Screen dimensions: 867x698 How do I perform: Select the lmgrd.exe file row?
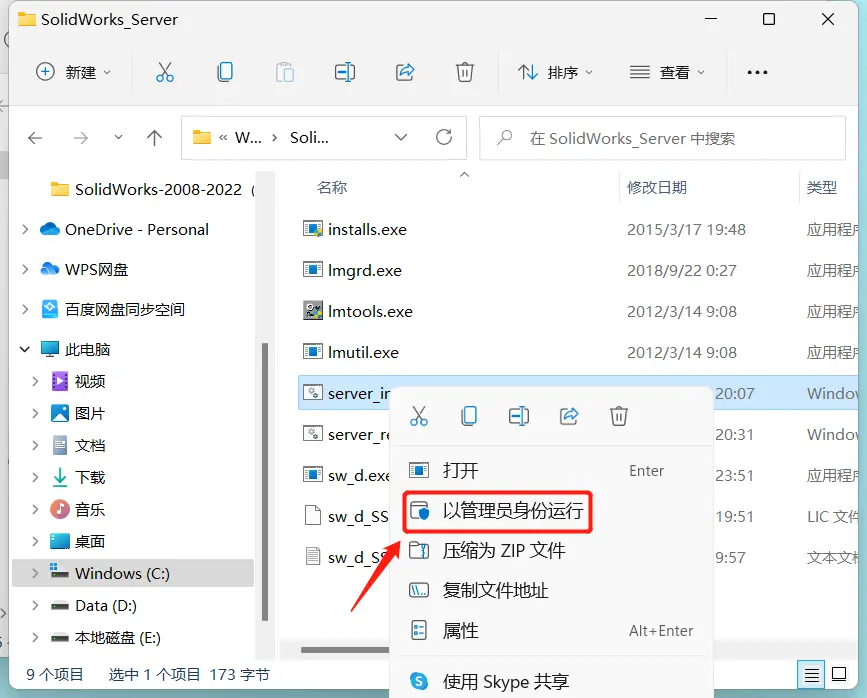pos(578,270)
